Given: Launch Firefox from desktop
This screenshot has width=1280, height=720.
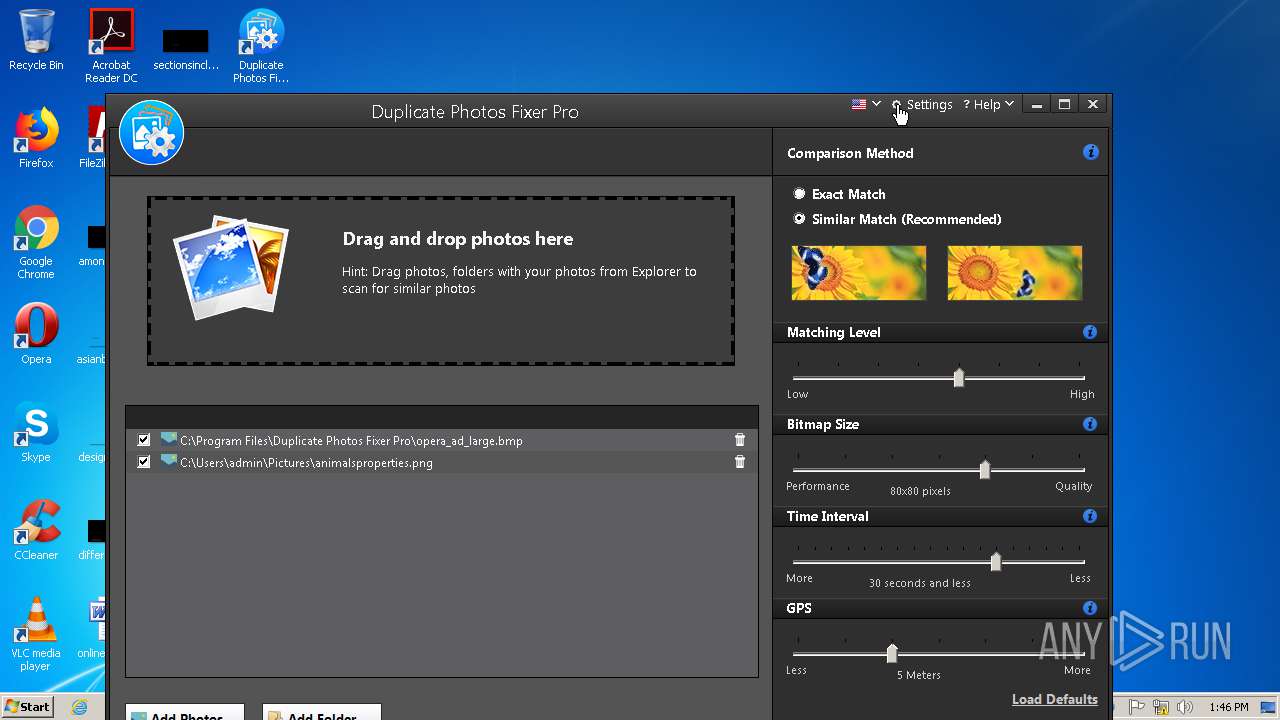Looking at the screenshot, I should [36, 138].
